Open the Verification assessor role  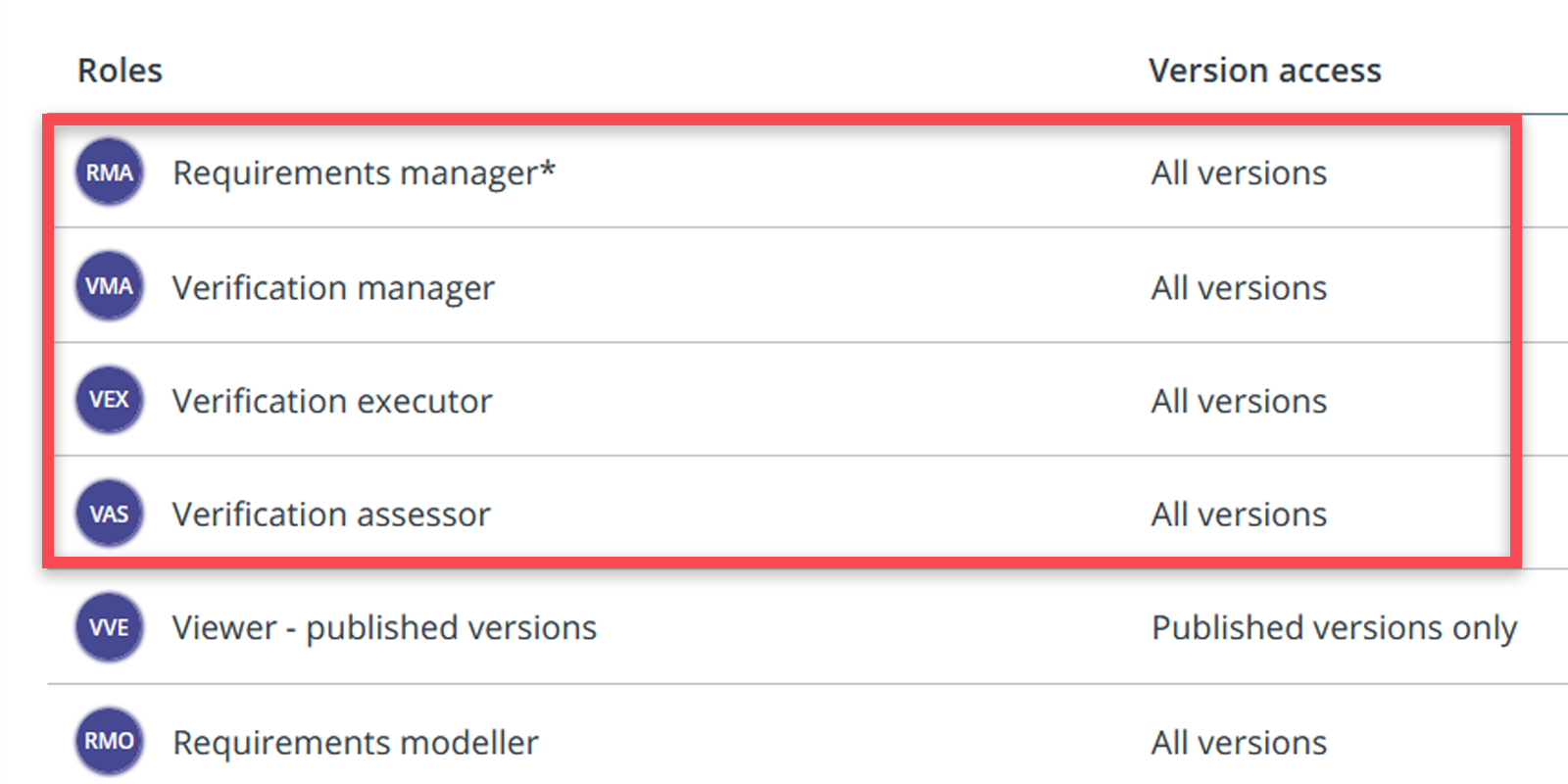[331, 514]
